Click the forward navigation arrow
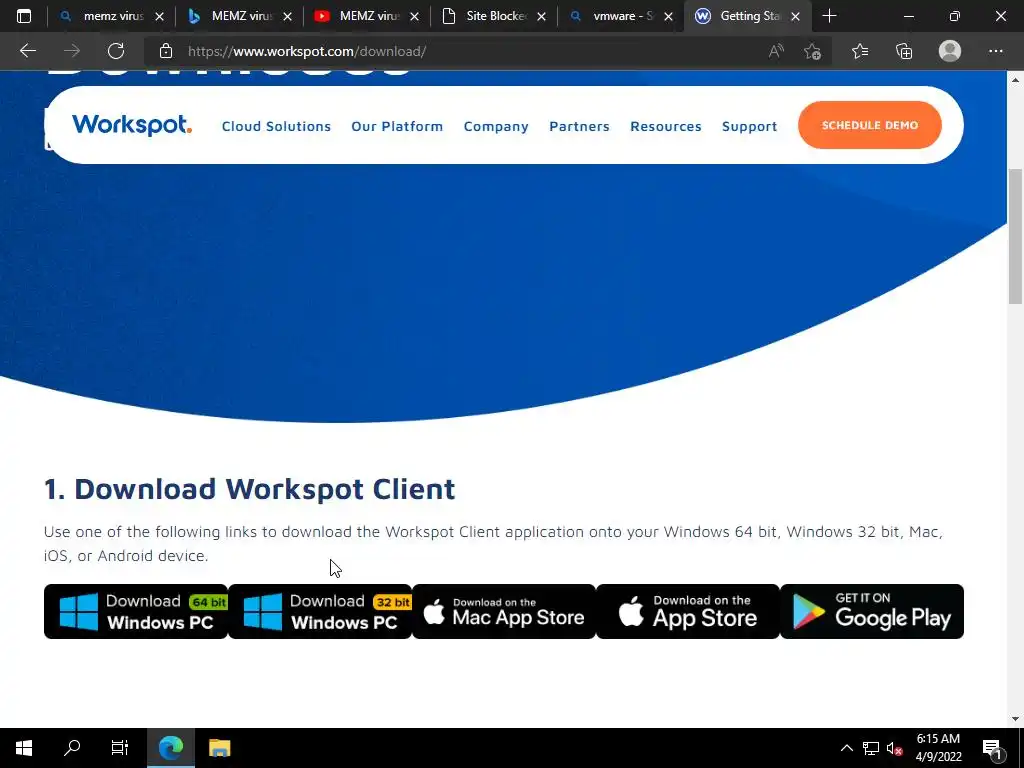Viewport: 1024px width, 768px height. [72, 51]
